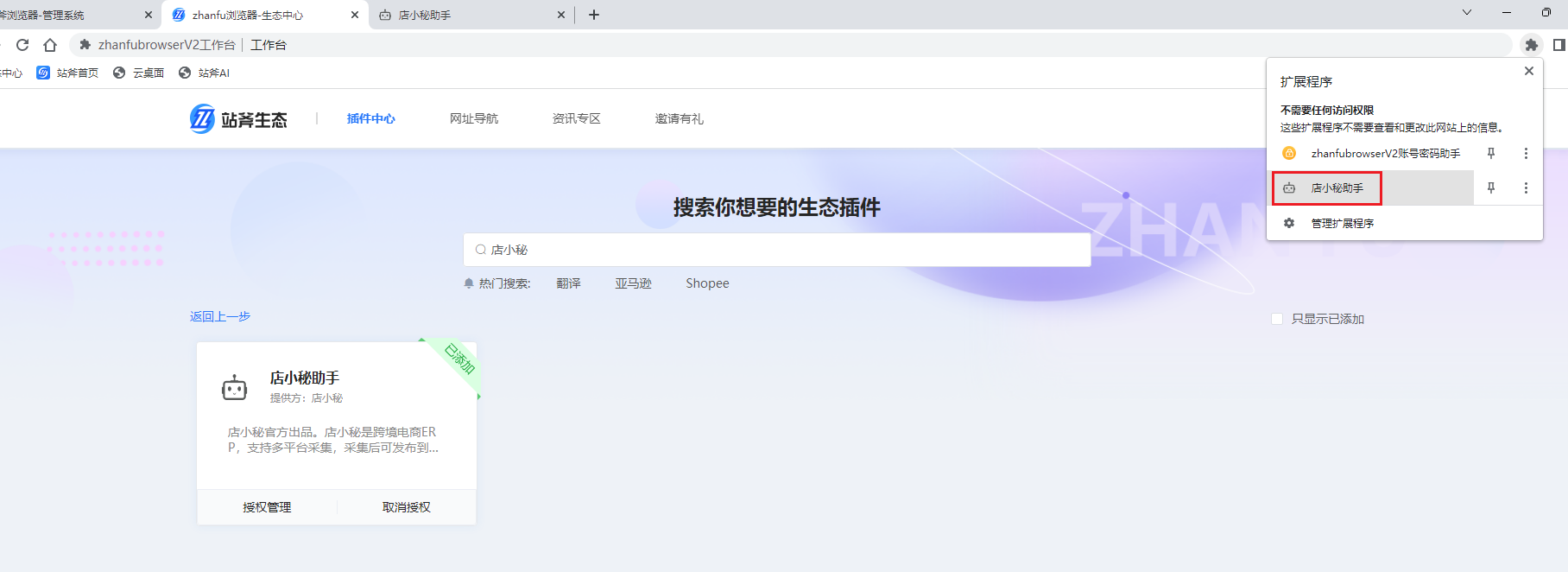This screenshot has height=572, width=1568.
Task: Select hot search keyword Shopee
Action: [x=707, y=283]
